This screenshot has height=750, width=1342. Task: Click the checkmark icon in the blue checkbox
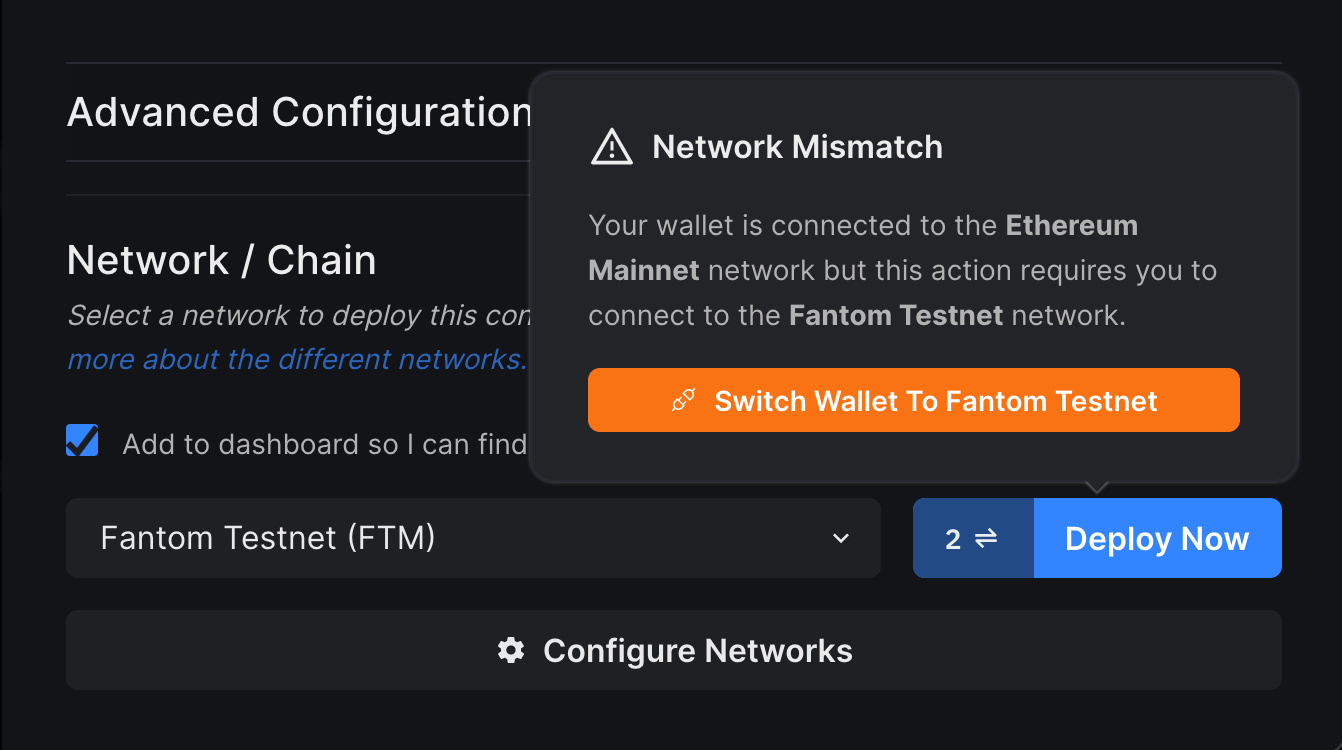82,440
